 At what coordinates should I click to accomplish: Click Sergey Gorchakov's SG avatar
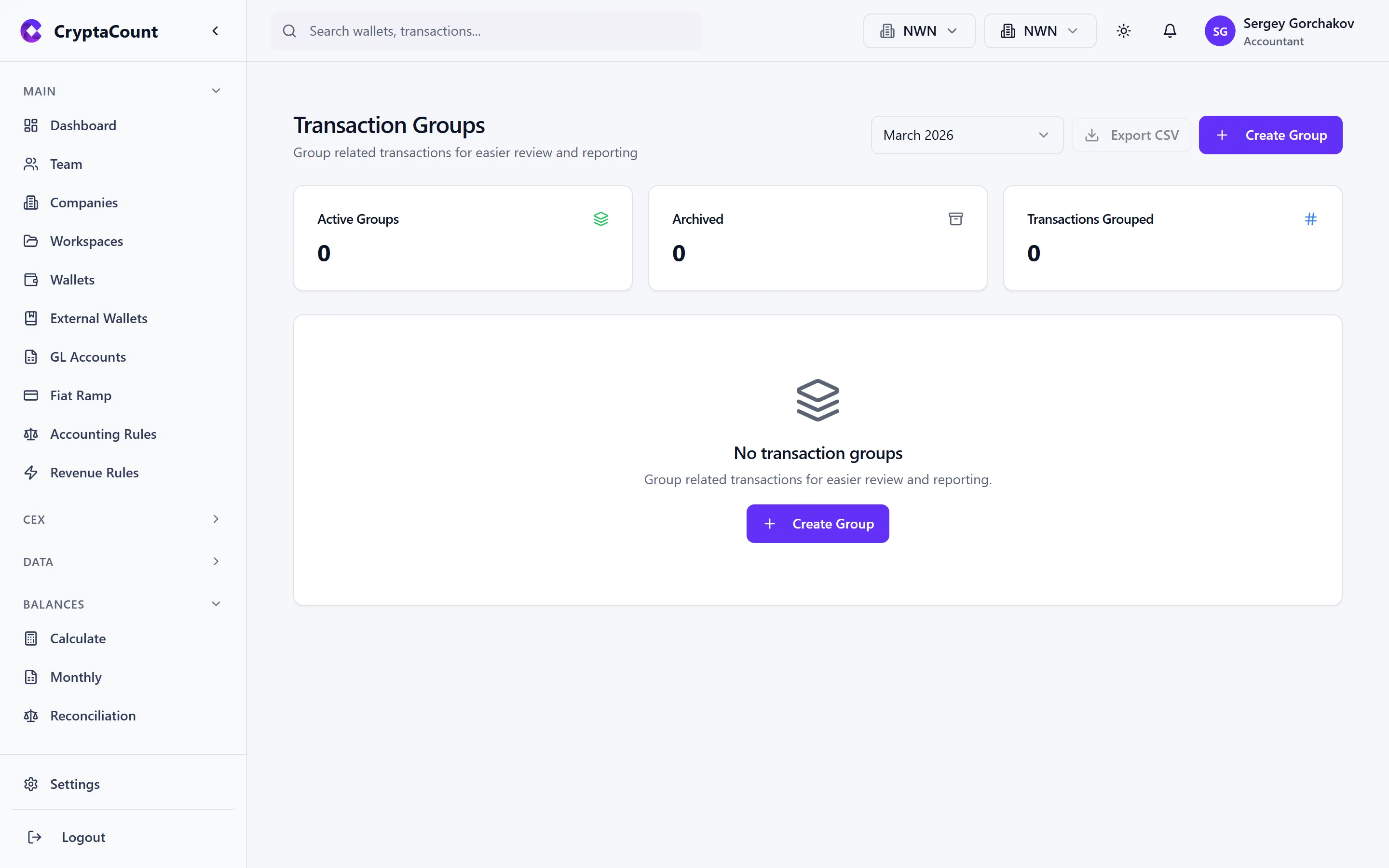1221,31
